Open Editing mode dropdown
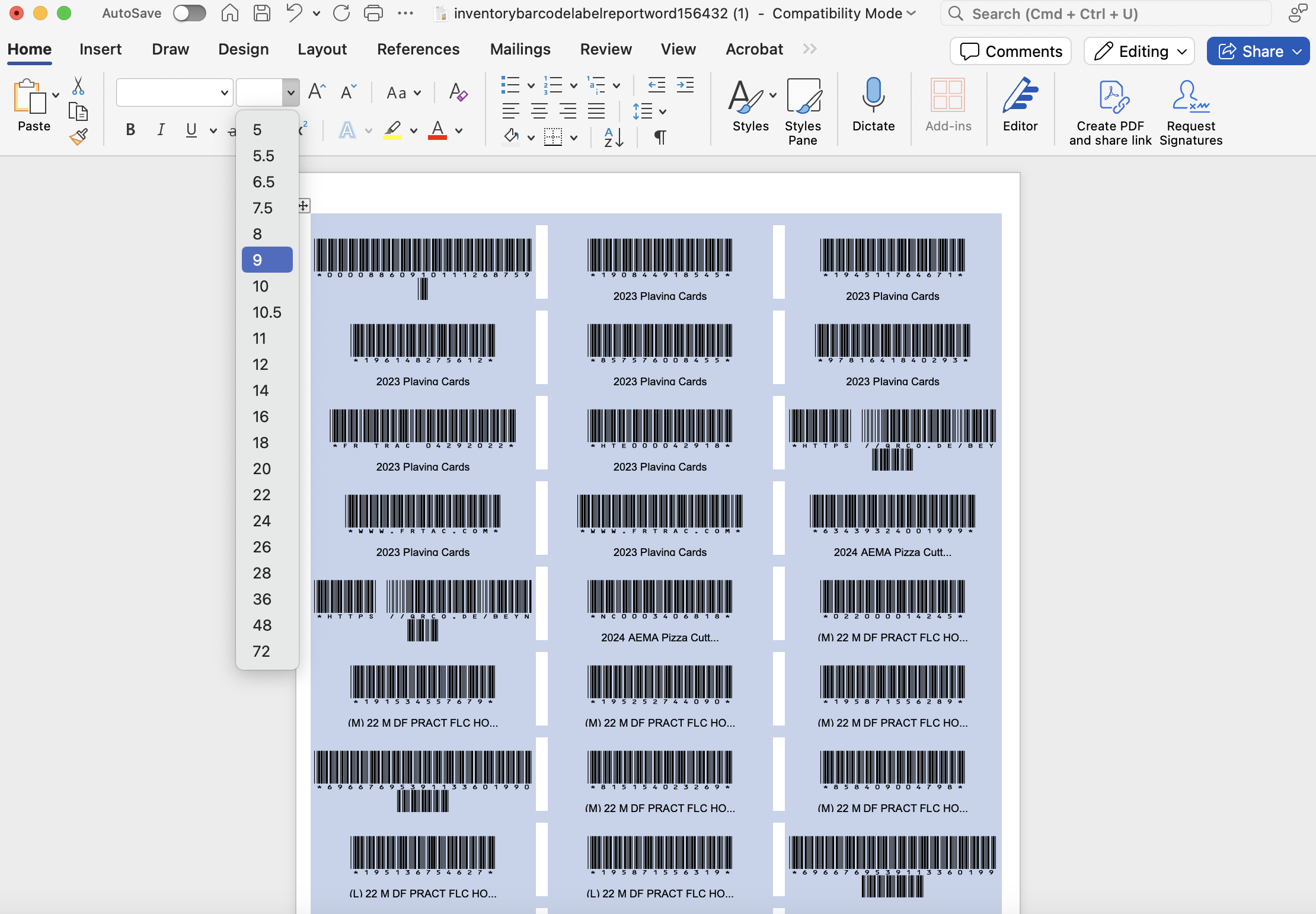The height and width of the screenshot is (914, 1316). pos(1139,52)
